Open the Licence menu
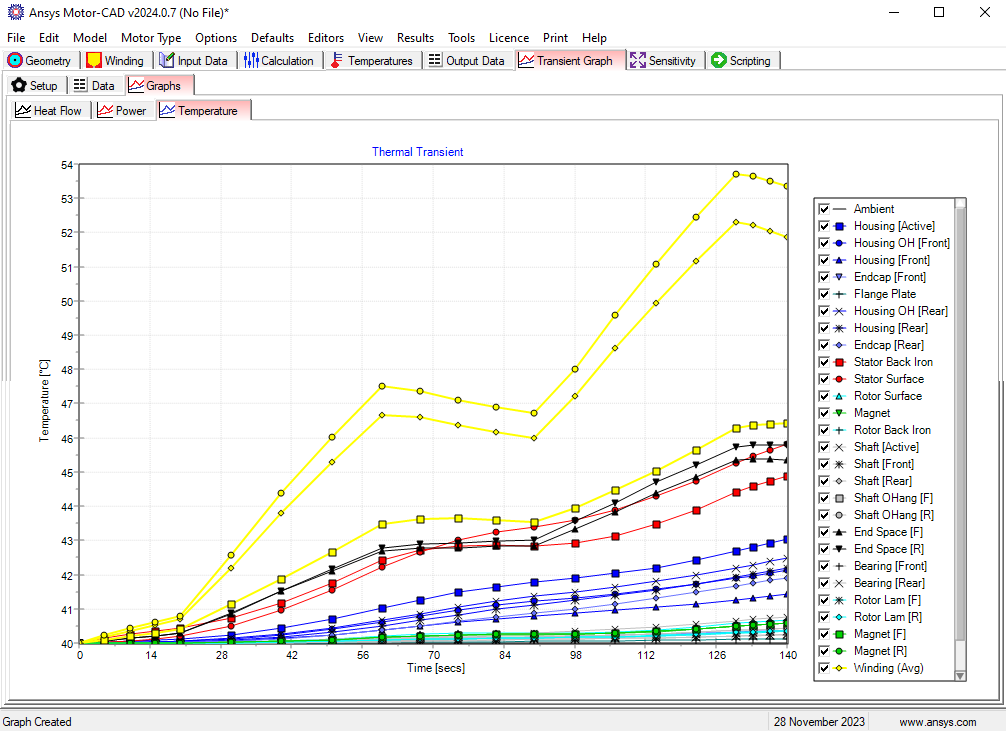 (509, 38)
